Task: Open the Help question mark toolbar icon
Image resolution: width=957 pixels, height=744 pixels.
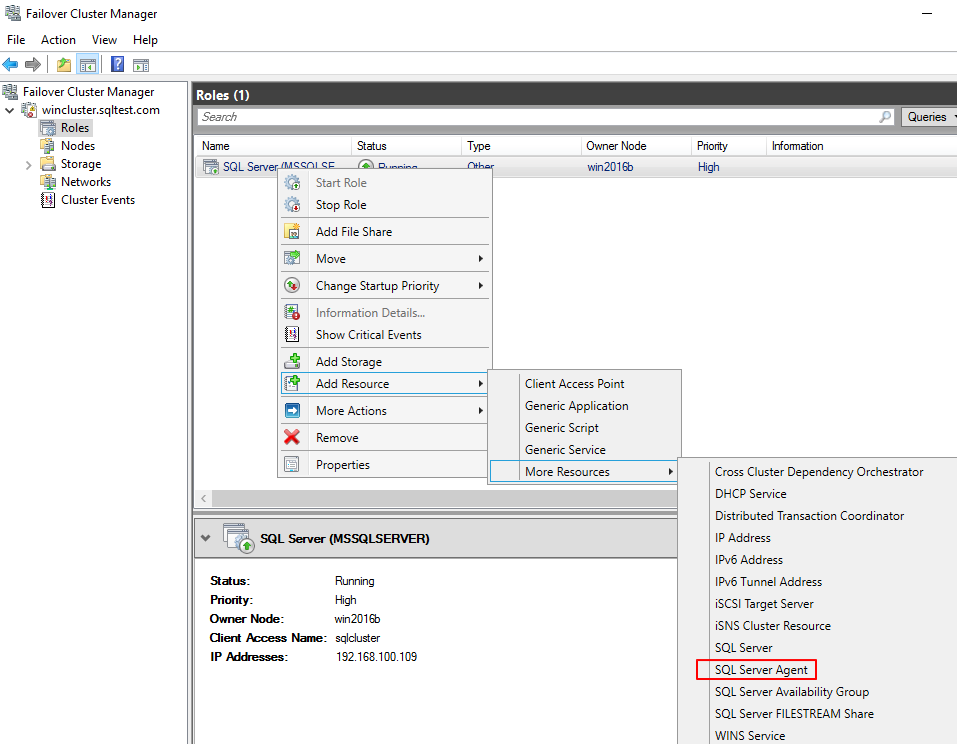Action: click(x=117, y=64)
